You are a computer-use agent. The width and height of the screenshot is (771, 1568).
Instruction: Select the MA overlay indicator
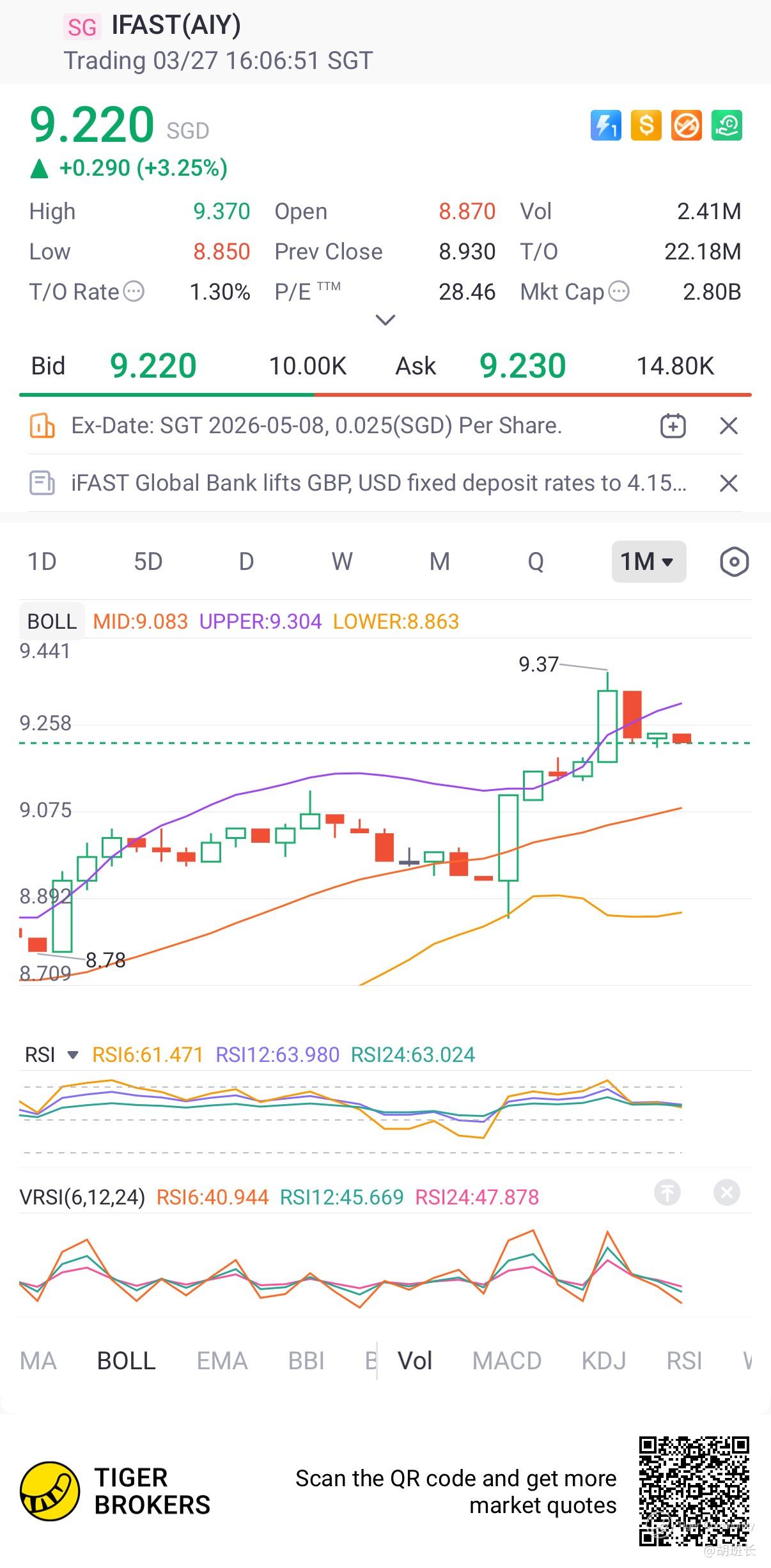[38, 1361]
